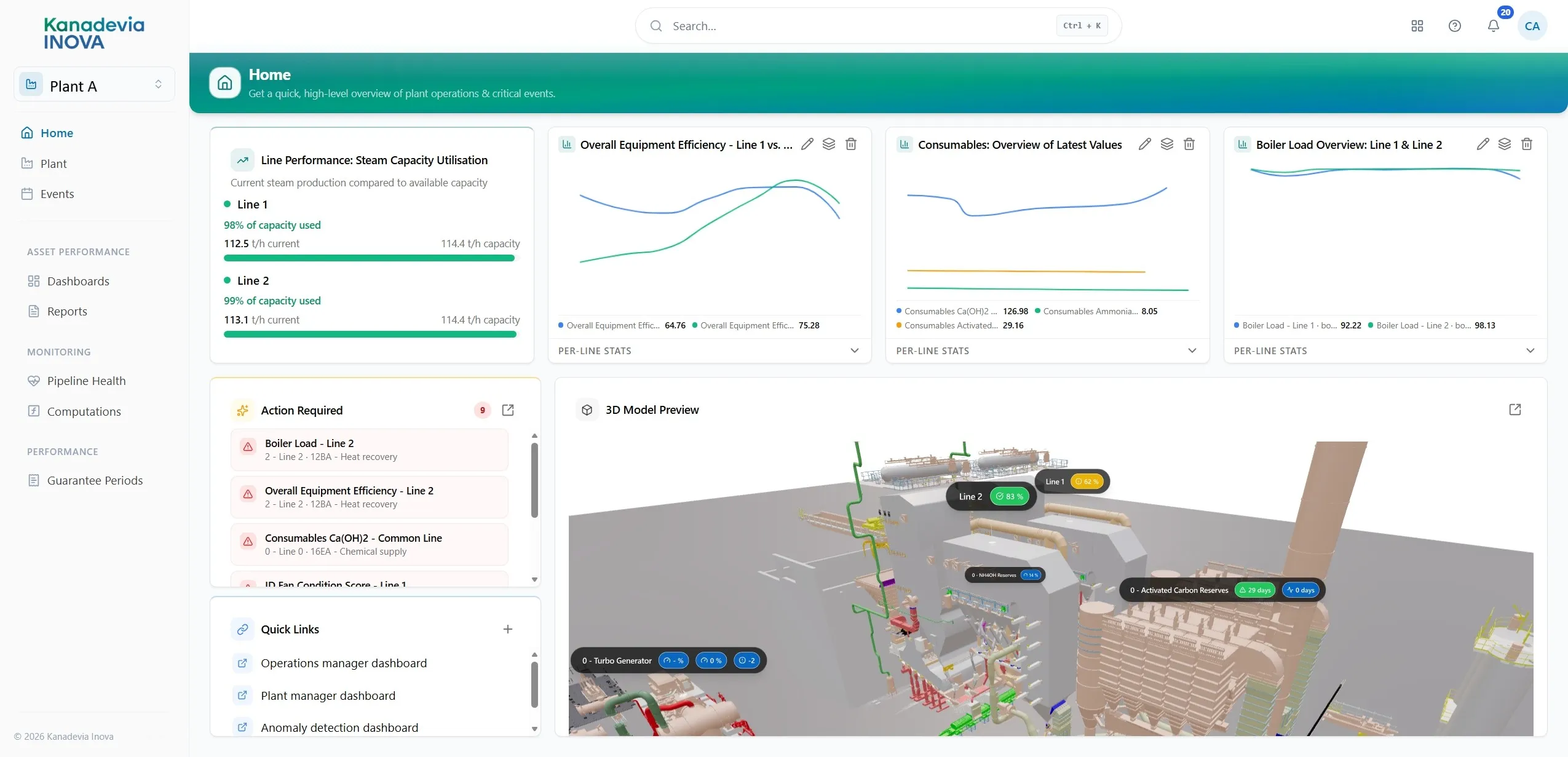Open Consumables Ca(OH)2 - Common Line alert

(370, 544)
